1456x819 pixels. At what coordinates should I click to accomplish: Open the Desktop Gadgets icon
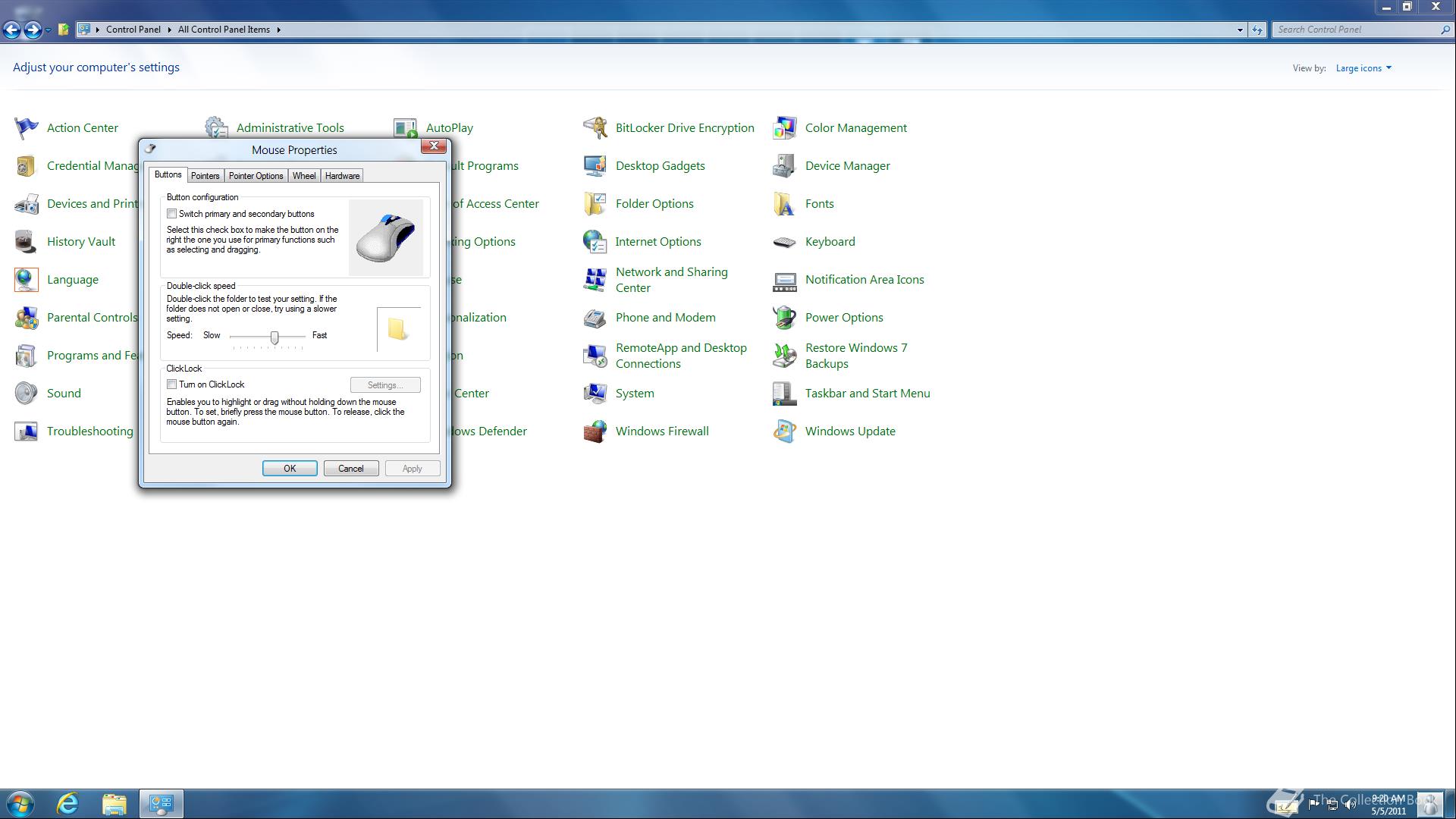coord(595,165)
